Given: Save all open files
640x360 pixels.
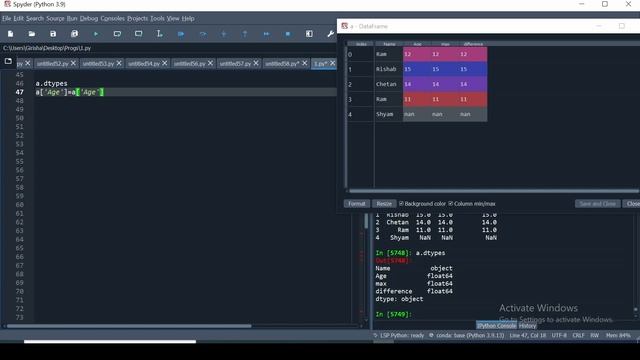Looking at the screenshot, I should pyautogui.click(x=74, y=34).
